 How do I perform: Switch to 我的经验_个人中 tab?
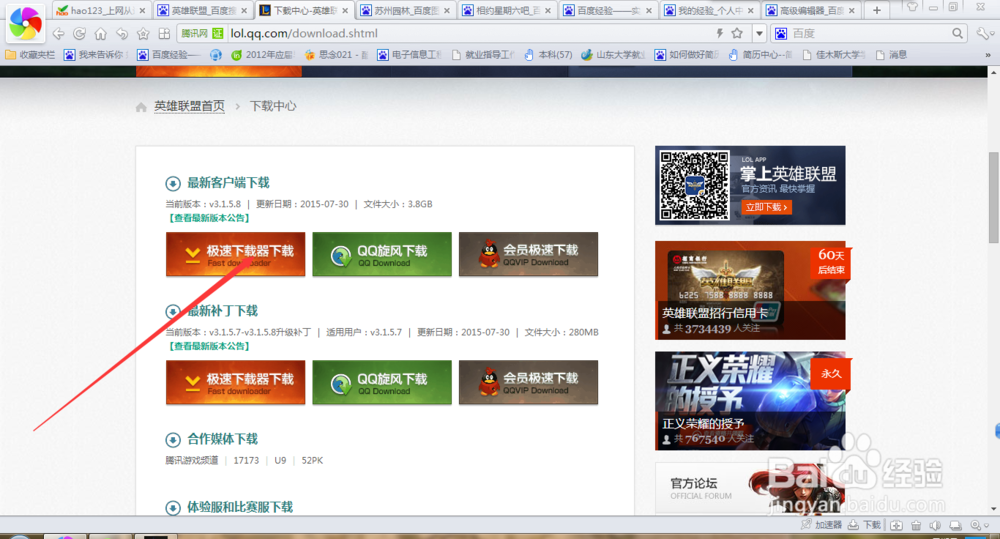click(710, 10)
